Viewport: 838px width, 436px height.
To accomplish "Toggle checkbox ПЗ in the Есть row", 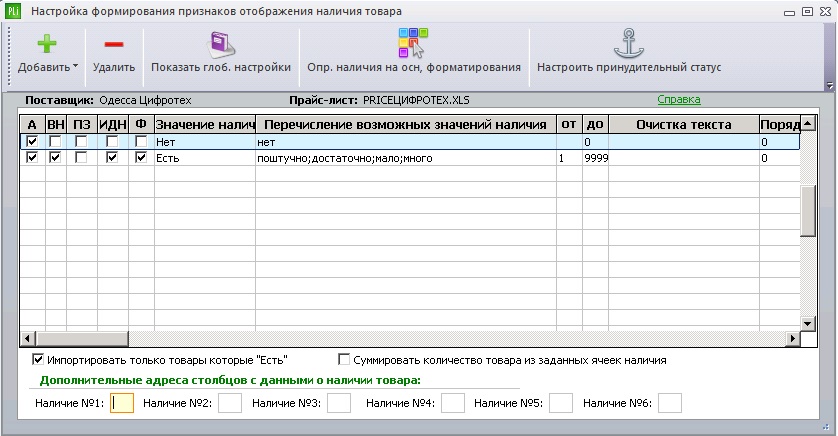I will (x=81, y=158).
